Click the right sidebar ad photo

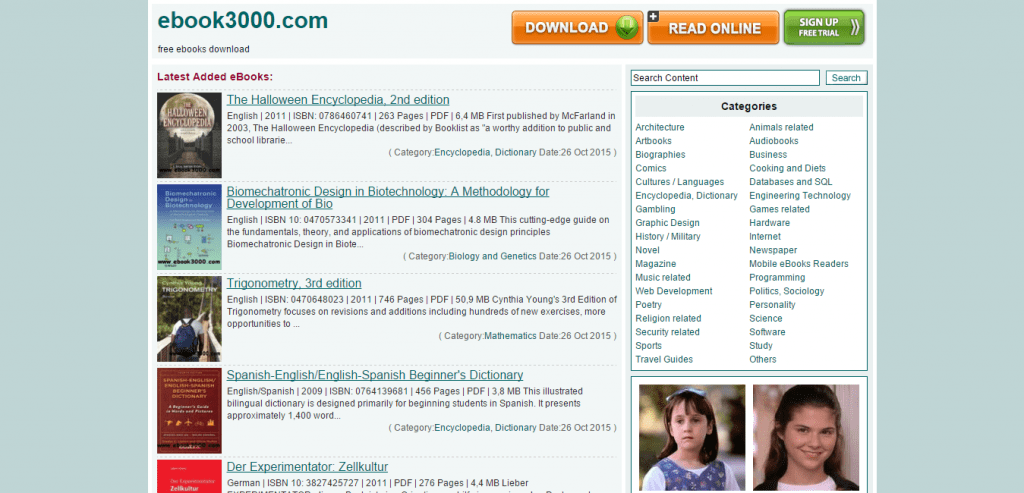(x=807, y=437)
